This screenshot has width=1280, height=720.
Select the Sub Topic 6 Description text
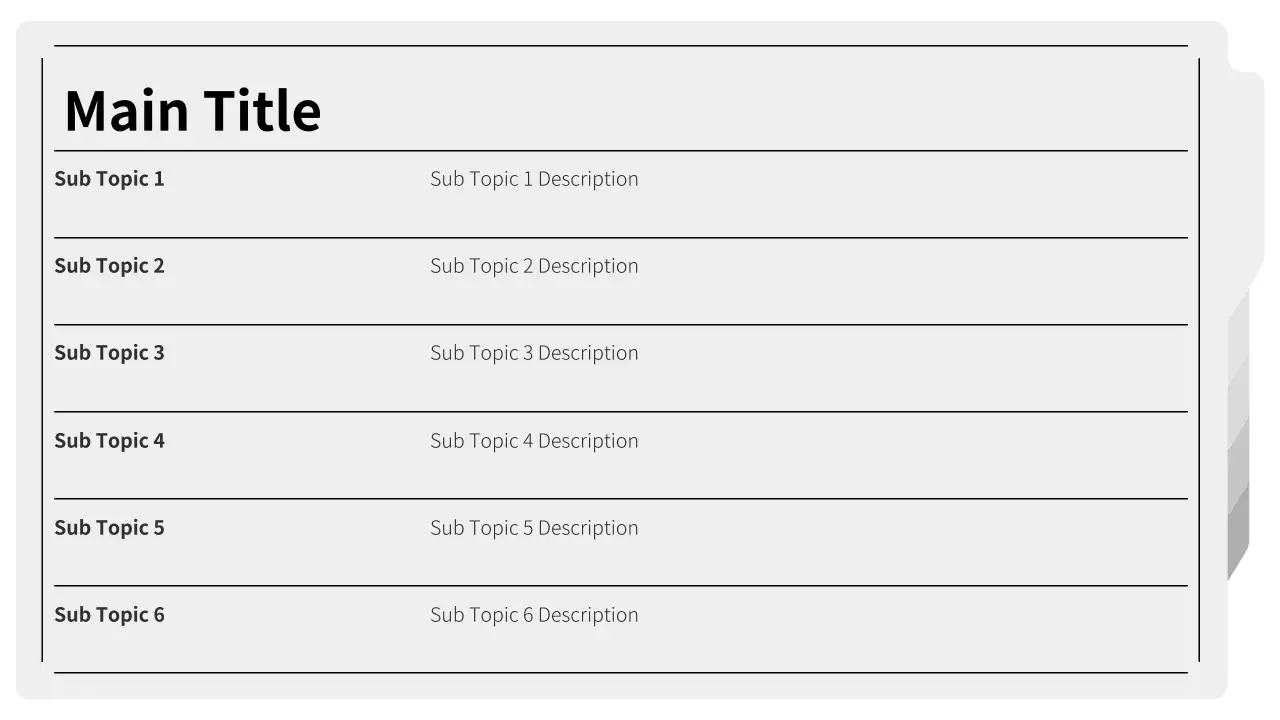coord(534,615)
